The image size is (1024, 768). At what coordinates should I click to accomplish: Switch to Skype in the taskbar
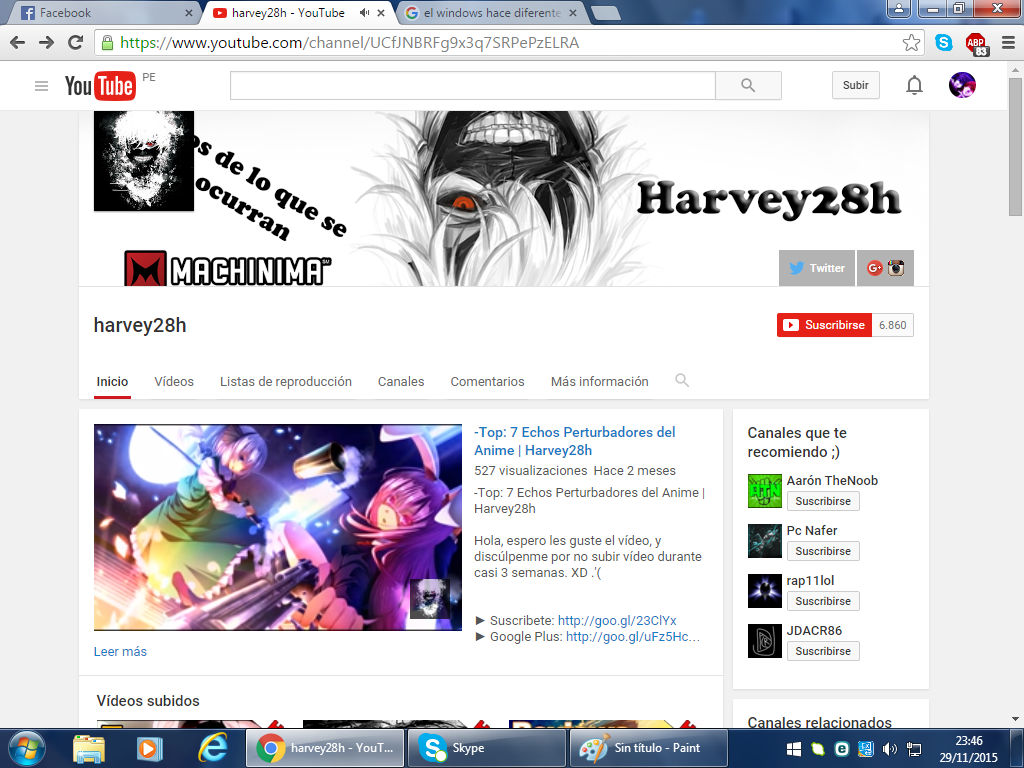(x=487, y=748)
